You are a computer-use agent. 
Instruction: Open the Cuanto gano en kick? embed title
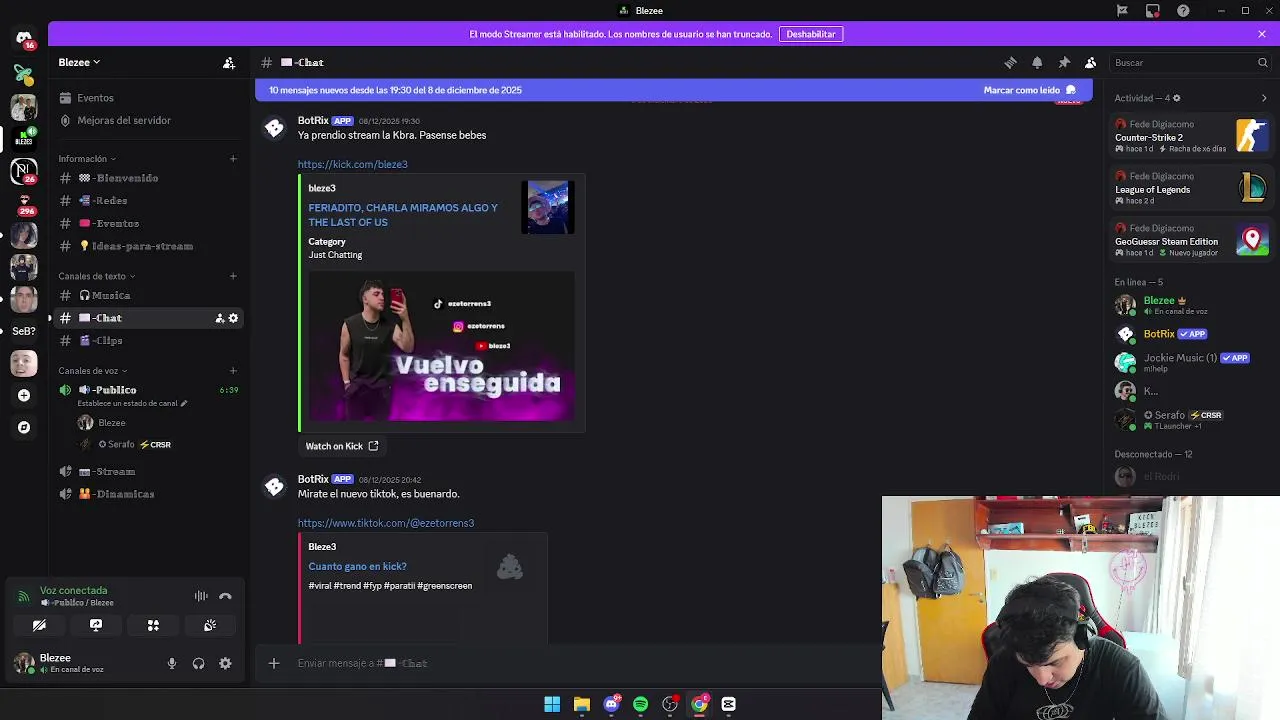click(357, 567)
